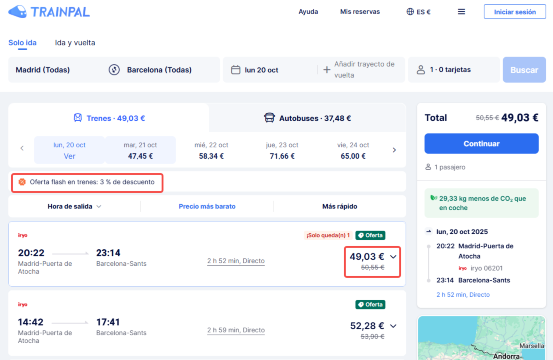Click the green leaf CO₂ icon
553x360 pixels.
(x=433, y=198)
